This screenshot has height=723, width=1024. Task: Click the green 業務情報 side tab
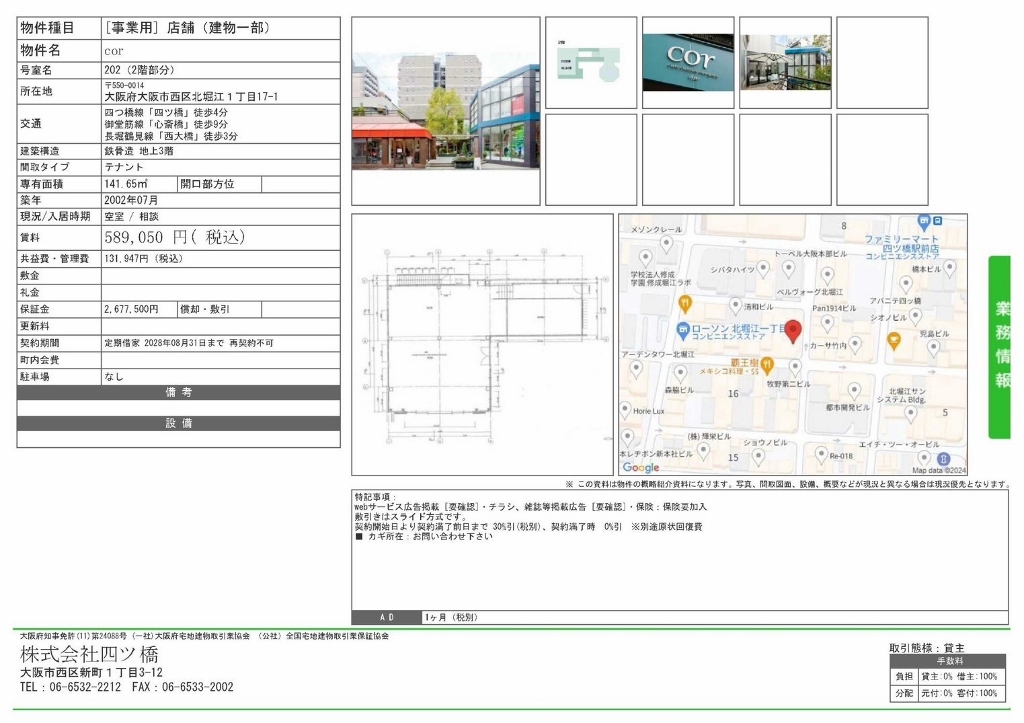point(1000,347)
